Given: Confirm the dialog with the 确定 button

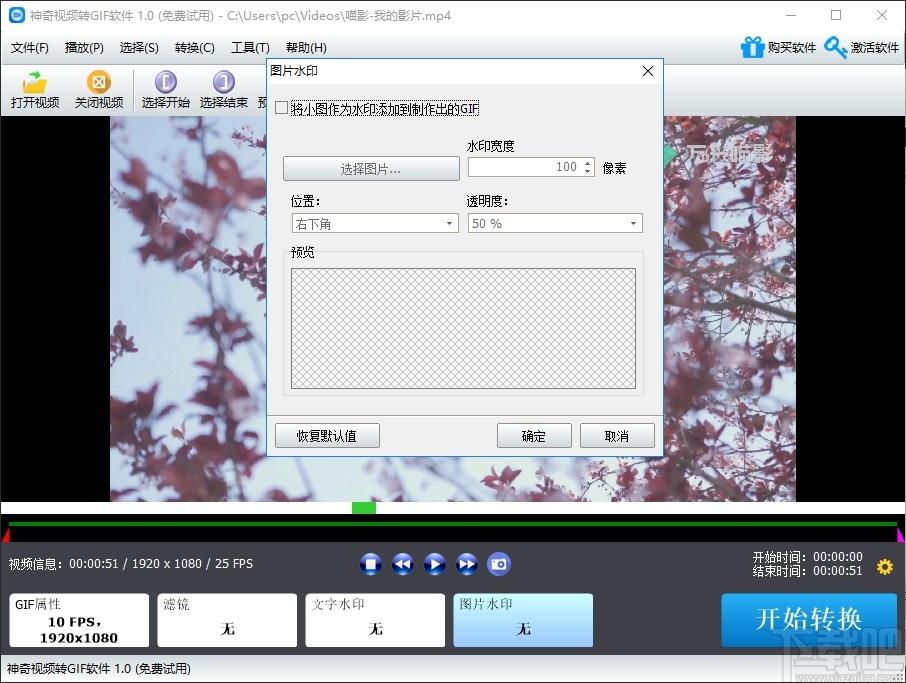Looking at the screenshot, I should (x=534, y=436).
